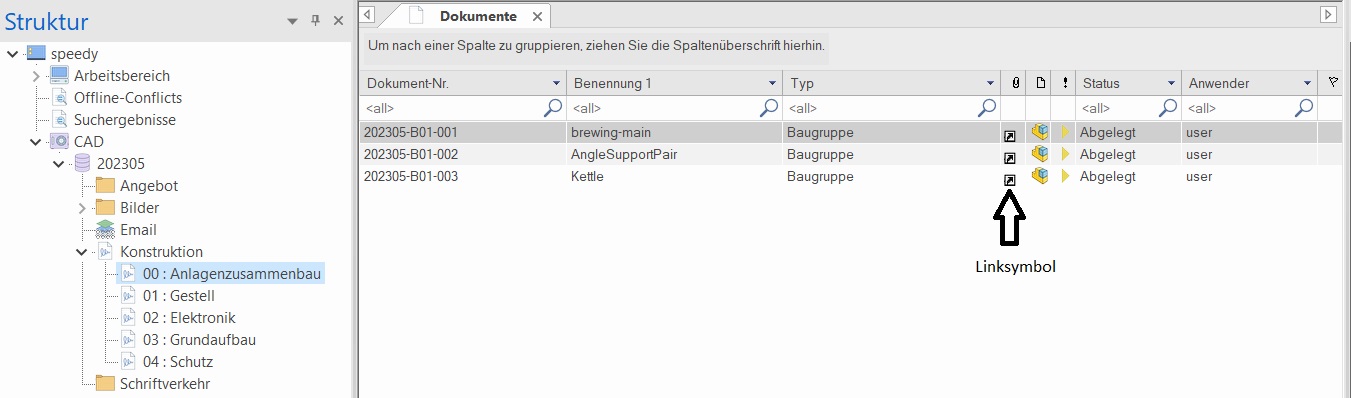Collapse the Konstruktion node
This screenshot has height=398, width=1351.
point(82,252)
